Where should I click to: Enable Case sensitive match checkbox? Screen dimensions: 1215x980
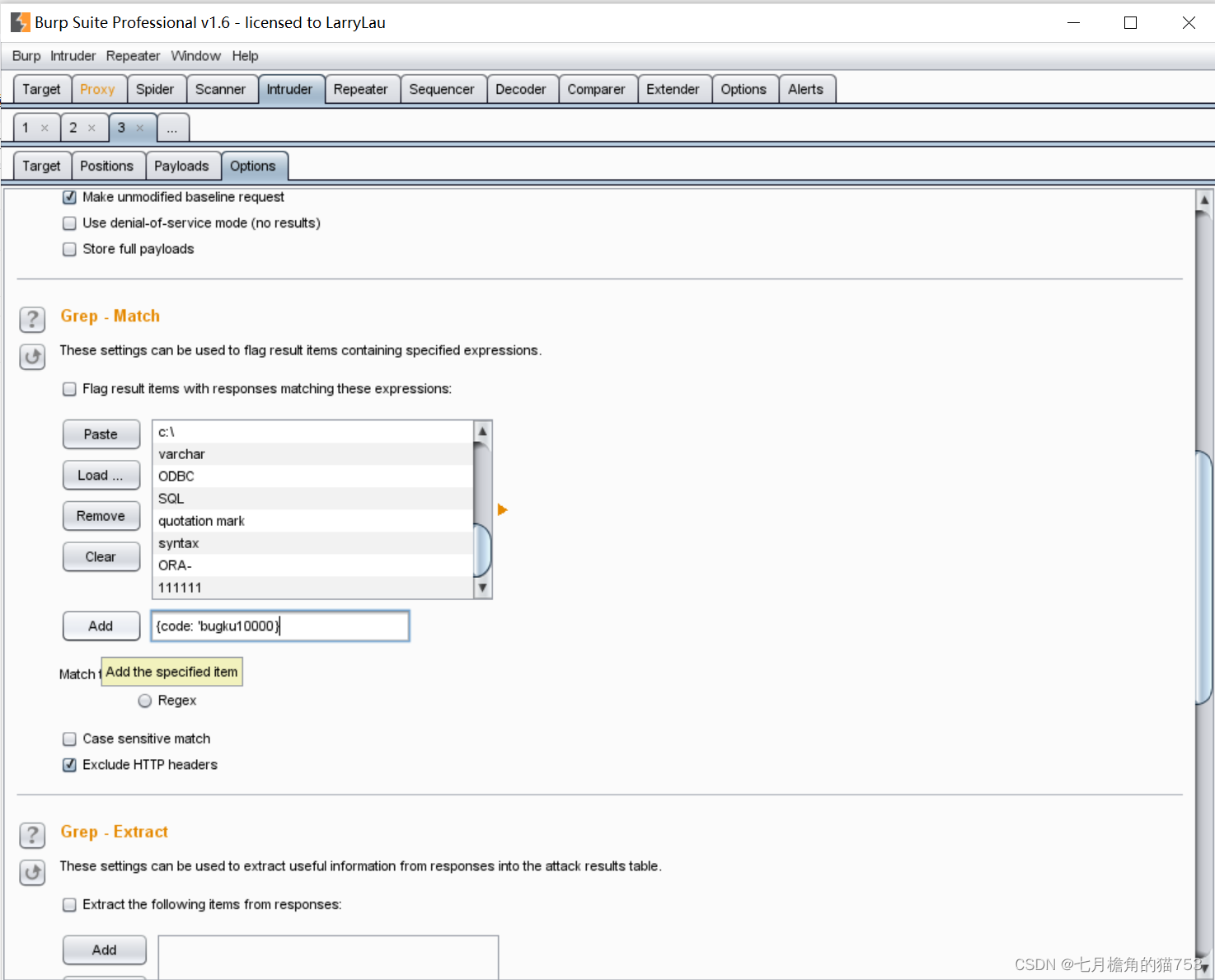point(70,739)
